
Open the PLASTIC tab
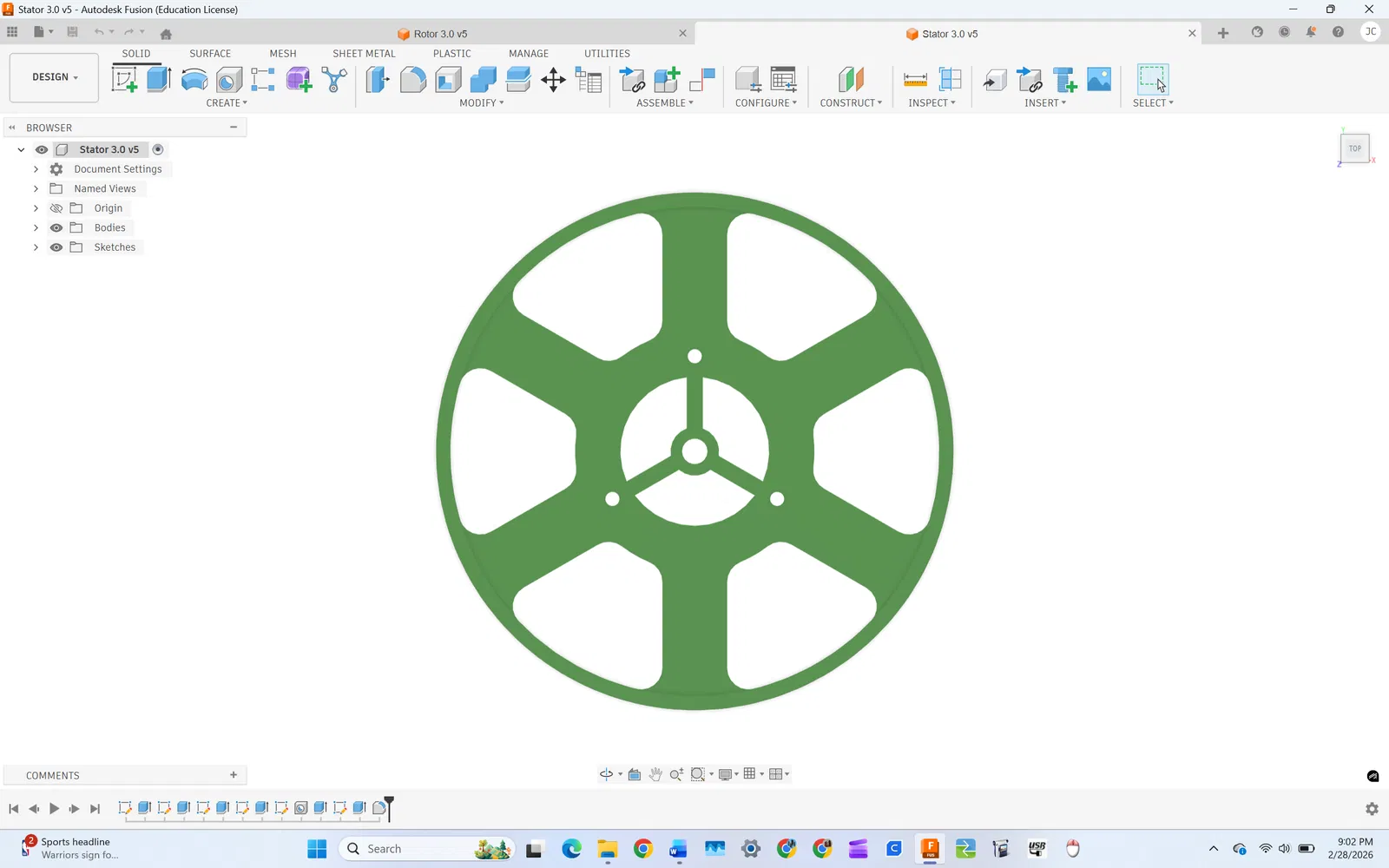click(452, 54)
